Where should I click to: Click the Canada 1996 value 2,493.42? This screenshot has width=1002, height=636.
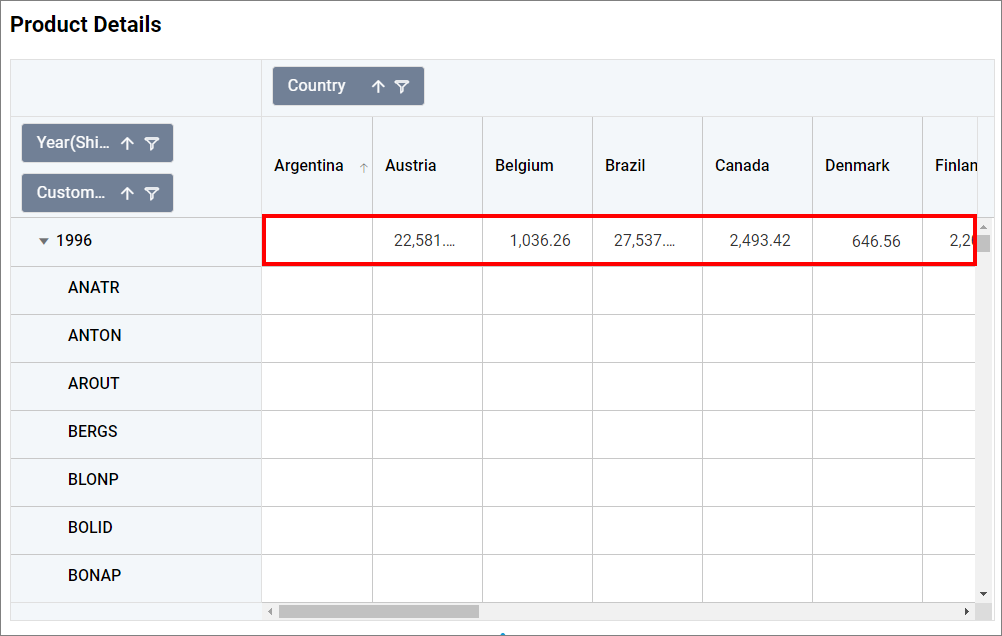(760, 241)
